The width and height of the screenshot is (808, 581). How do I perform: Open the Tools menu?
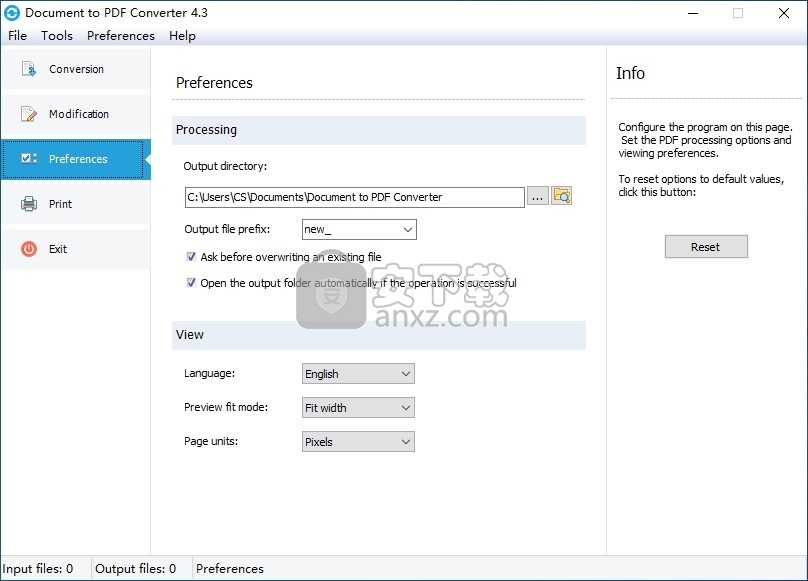pyautogui.click(x=57, y=36)
